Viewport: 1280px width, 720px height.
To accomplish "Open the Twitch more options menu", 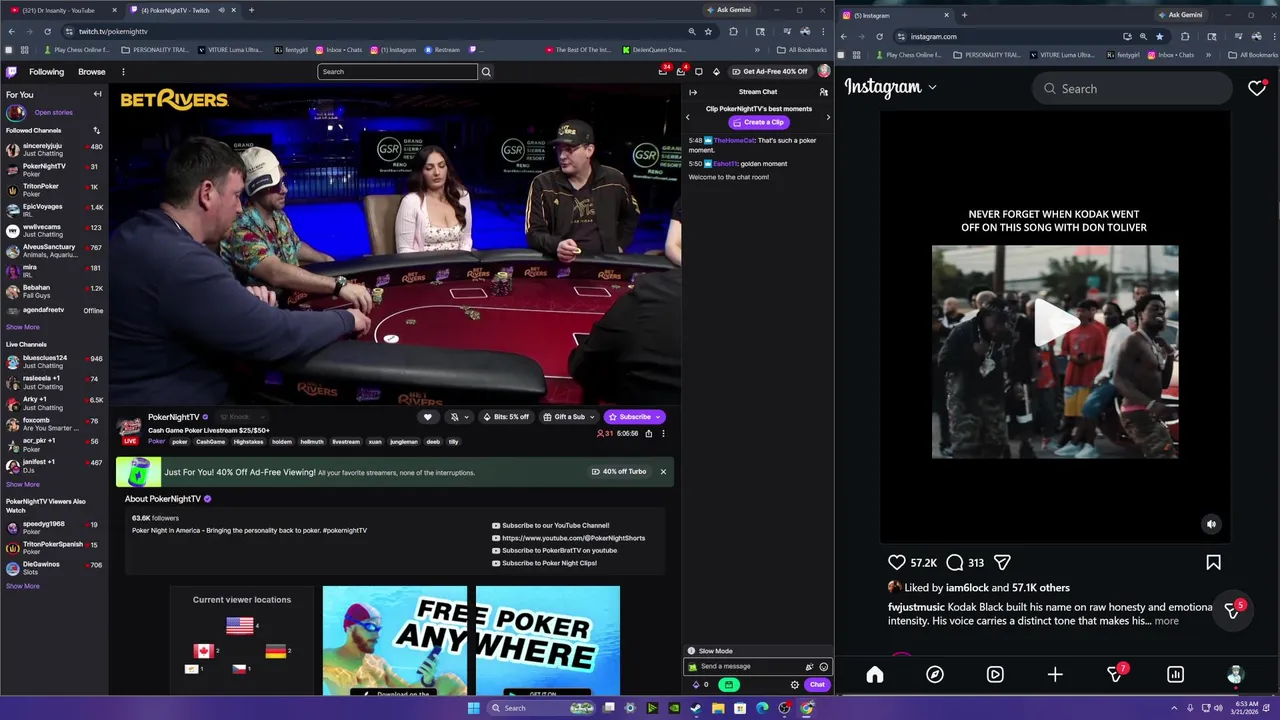I will point(123,72).
